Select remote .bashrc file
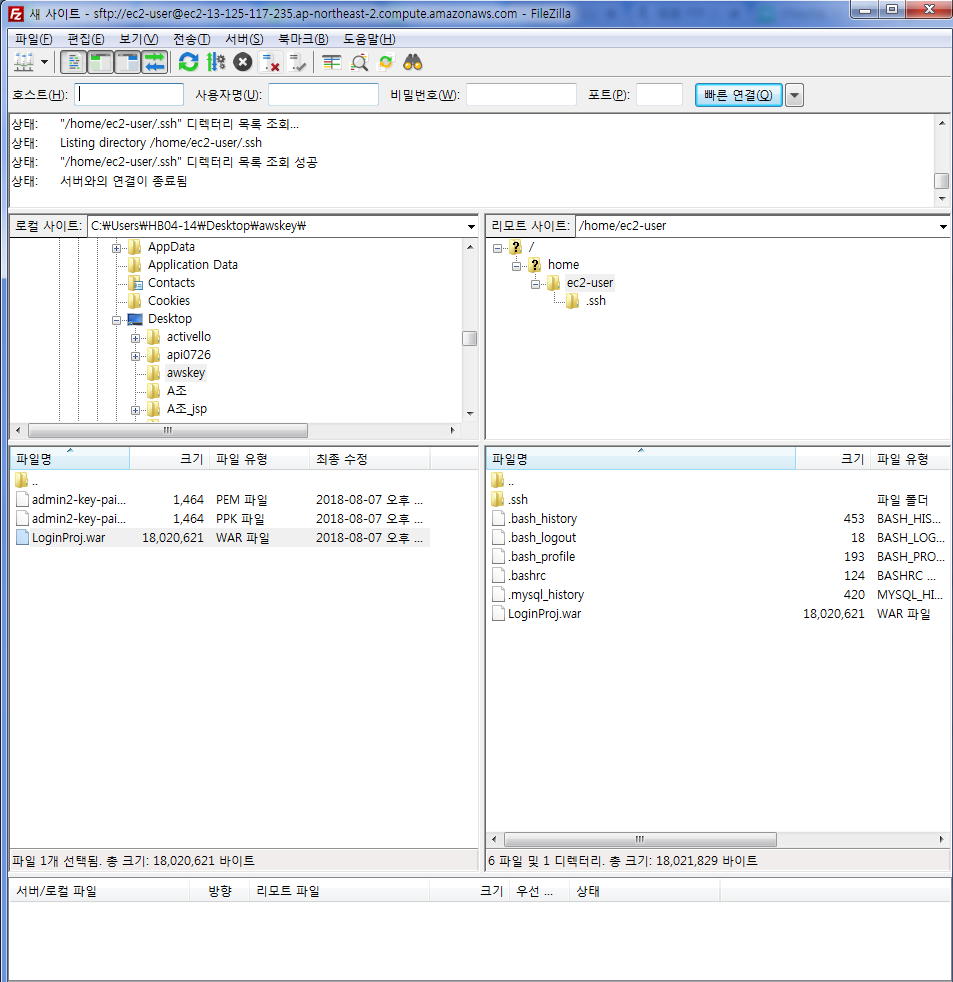This screenshot has height=982, width=953. [x=718, y=576]
